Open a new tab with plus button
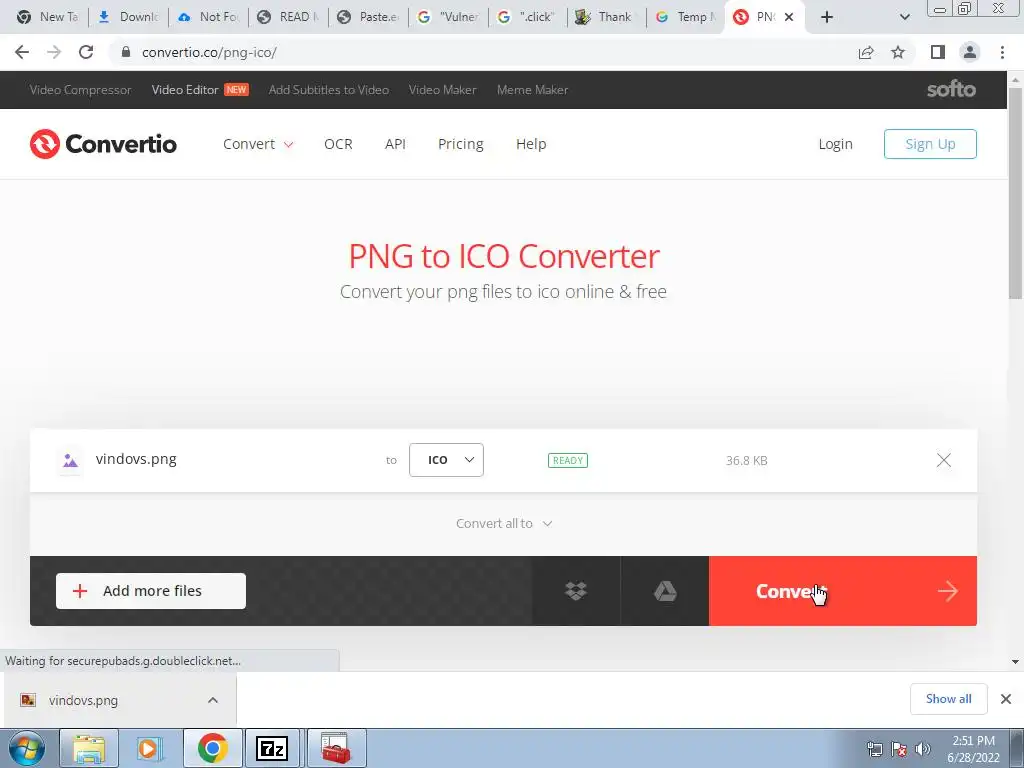 (827, 17)
